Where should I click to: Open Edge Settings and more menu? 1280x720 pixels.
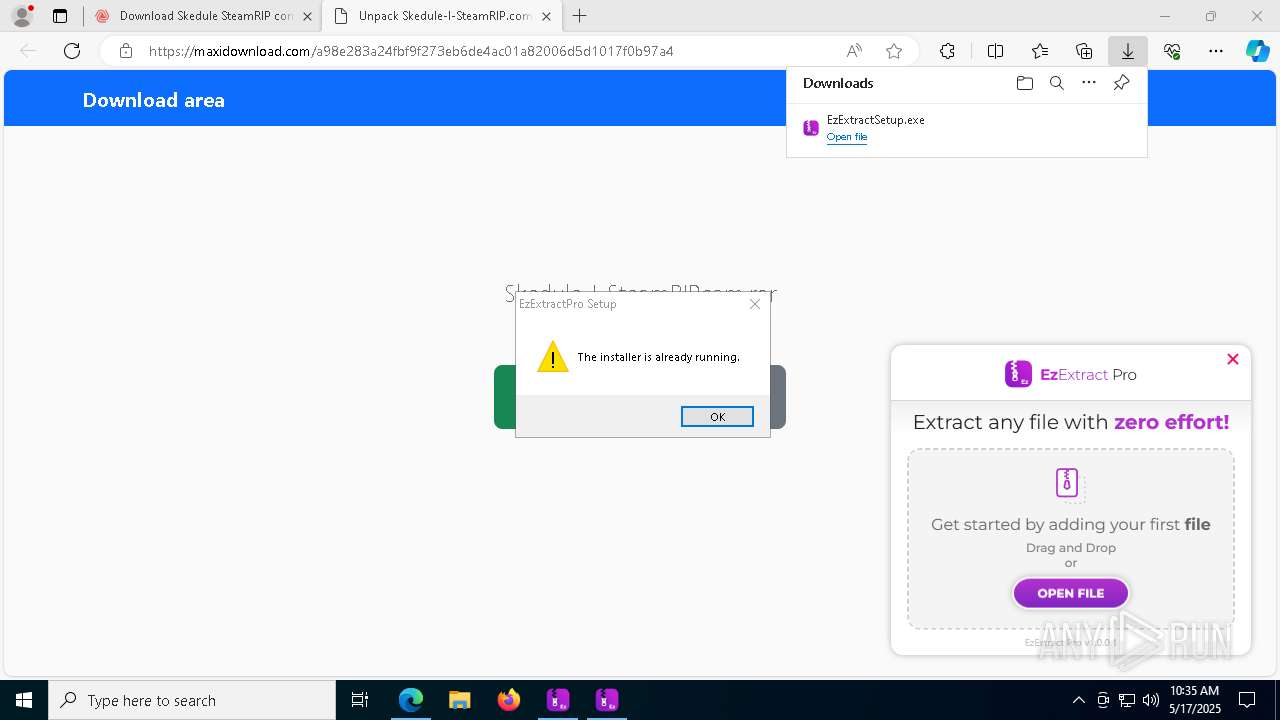click(1216, 51)
